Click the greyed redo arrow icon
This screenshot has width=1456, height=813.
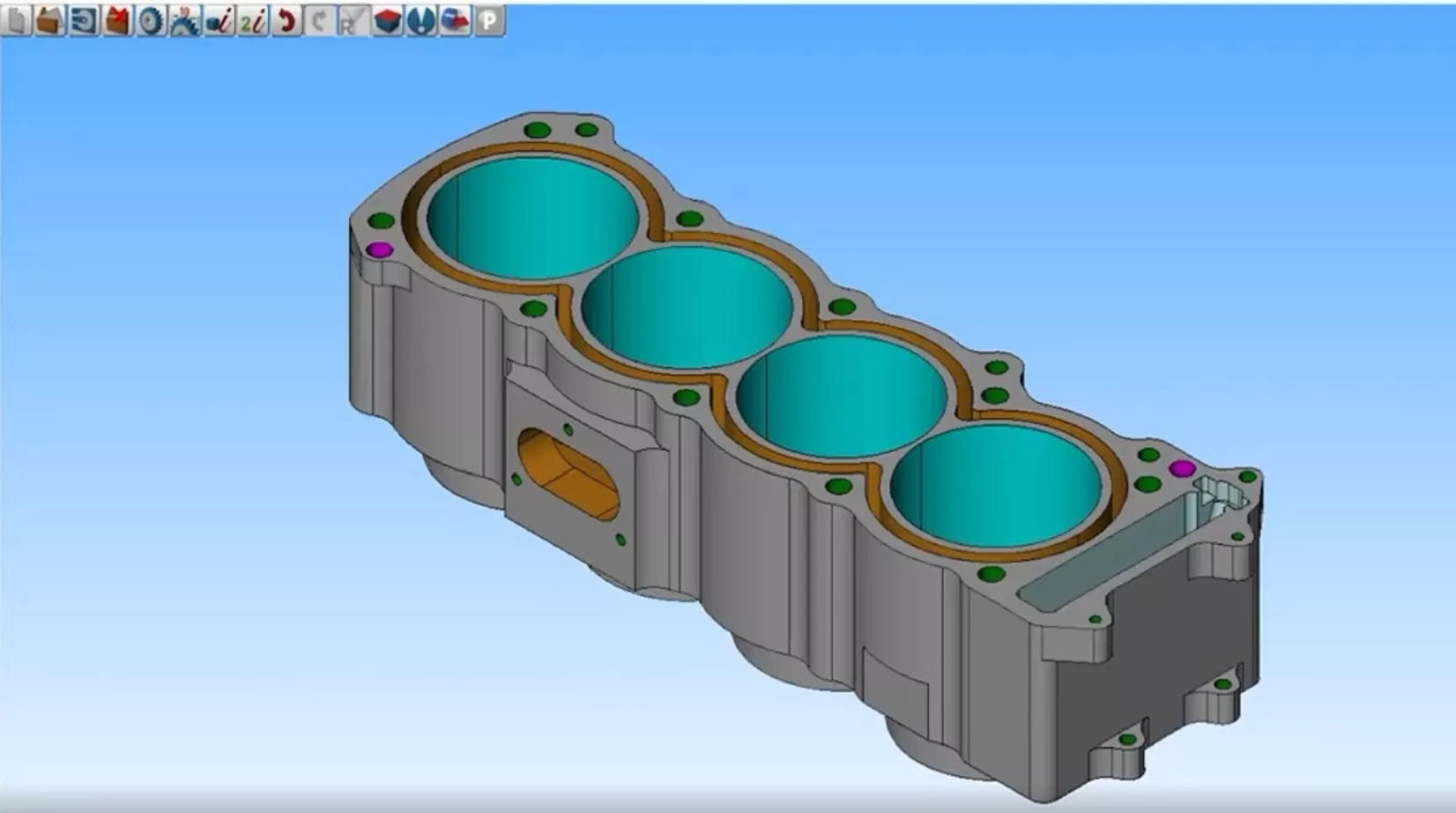319,20
